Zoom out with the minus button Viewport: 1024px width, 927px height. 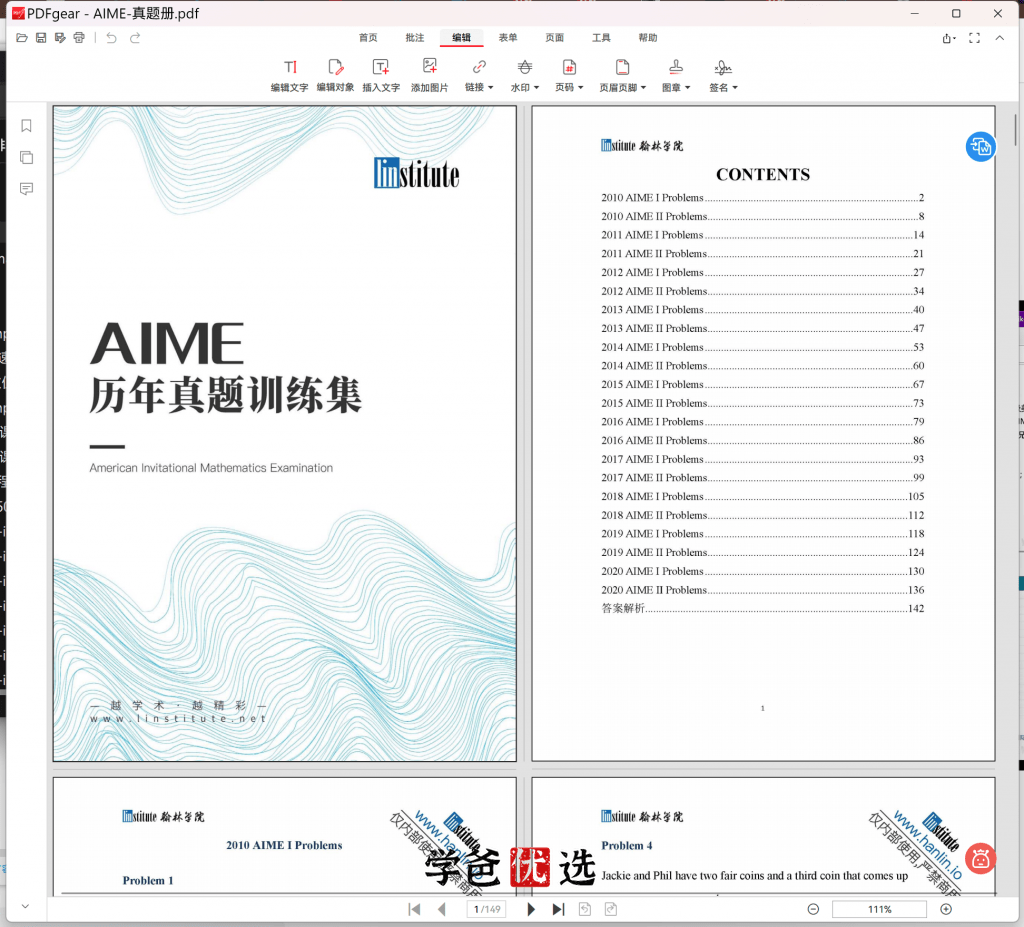813,909
